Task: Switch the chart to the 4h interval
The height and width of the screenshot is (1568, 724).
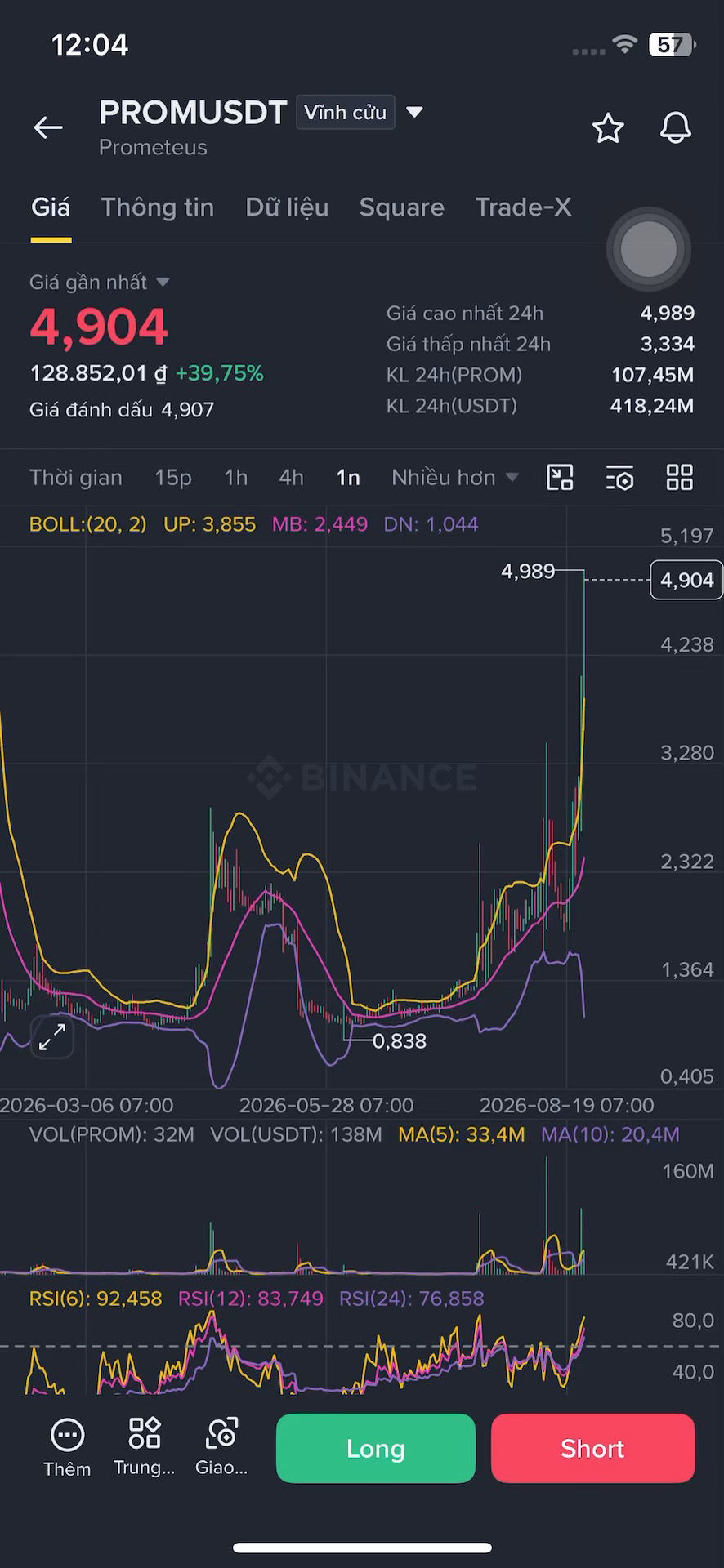Action: (x=291, y=478)
